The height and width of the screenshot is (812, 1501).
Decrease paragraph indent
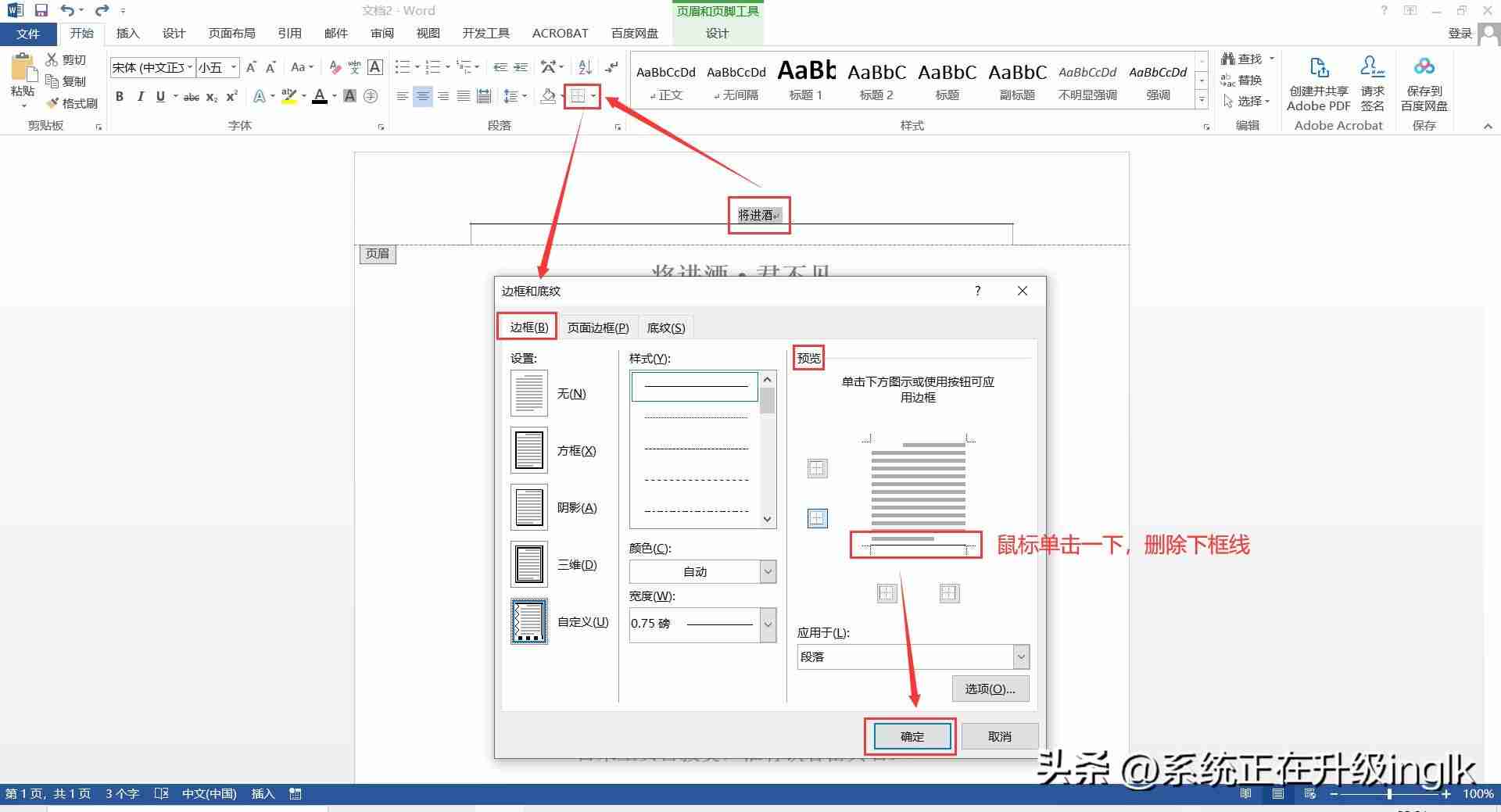[x=500, y=67]
